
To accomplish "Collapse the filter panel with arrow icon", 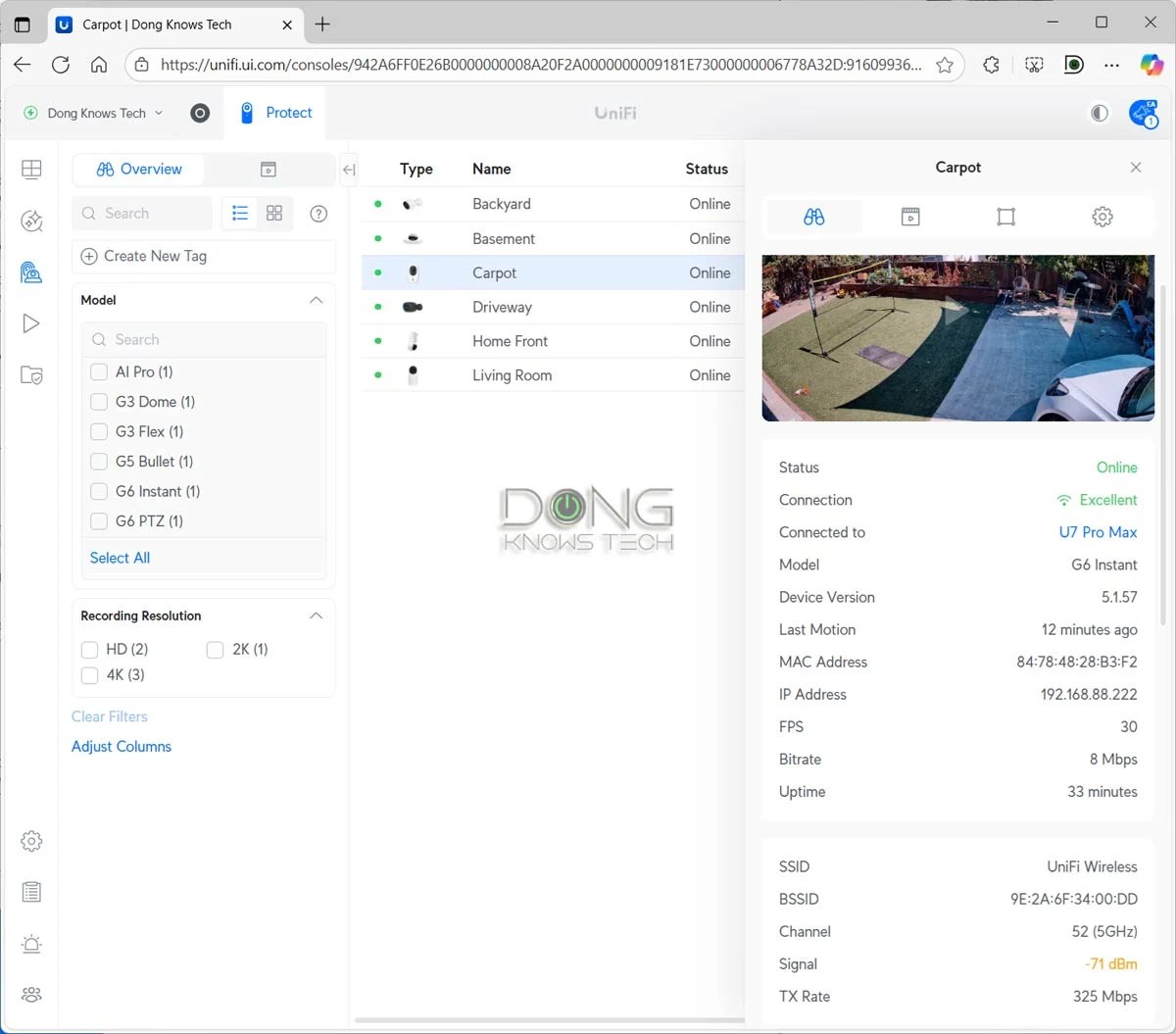I will click(x=349, y=170).
